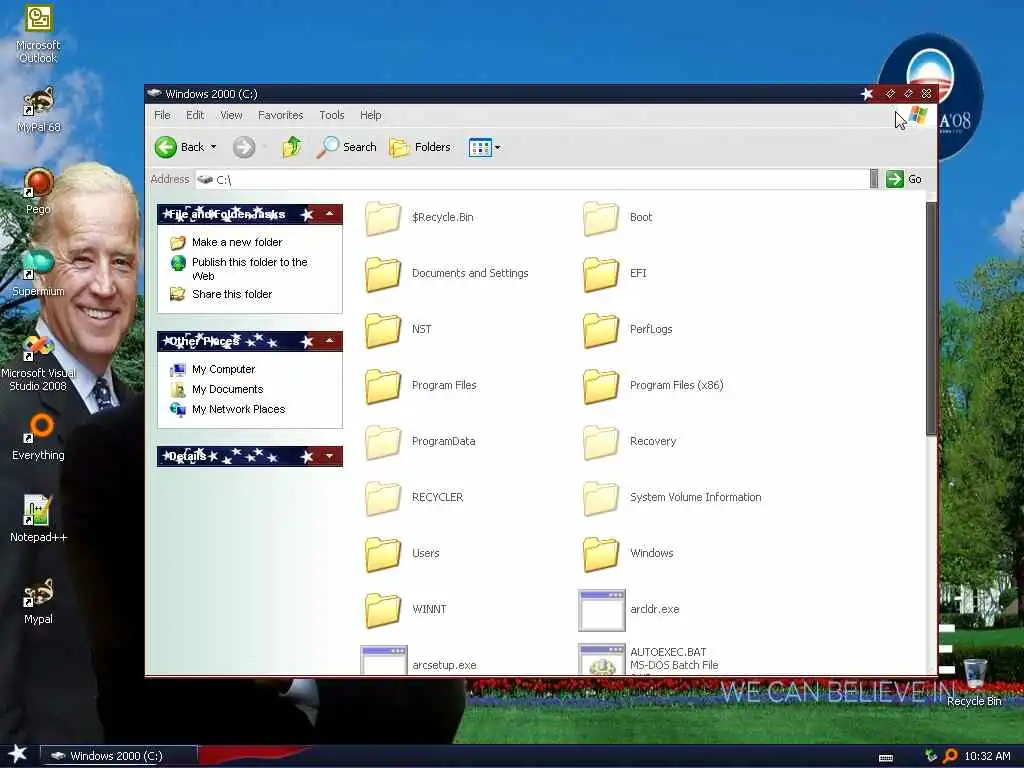The height and width of the screenshot is (768, 1024).
Task: Click the green Back arrow button
Action: (x=166, y=147)
